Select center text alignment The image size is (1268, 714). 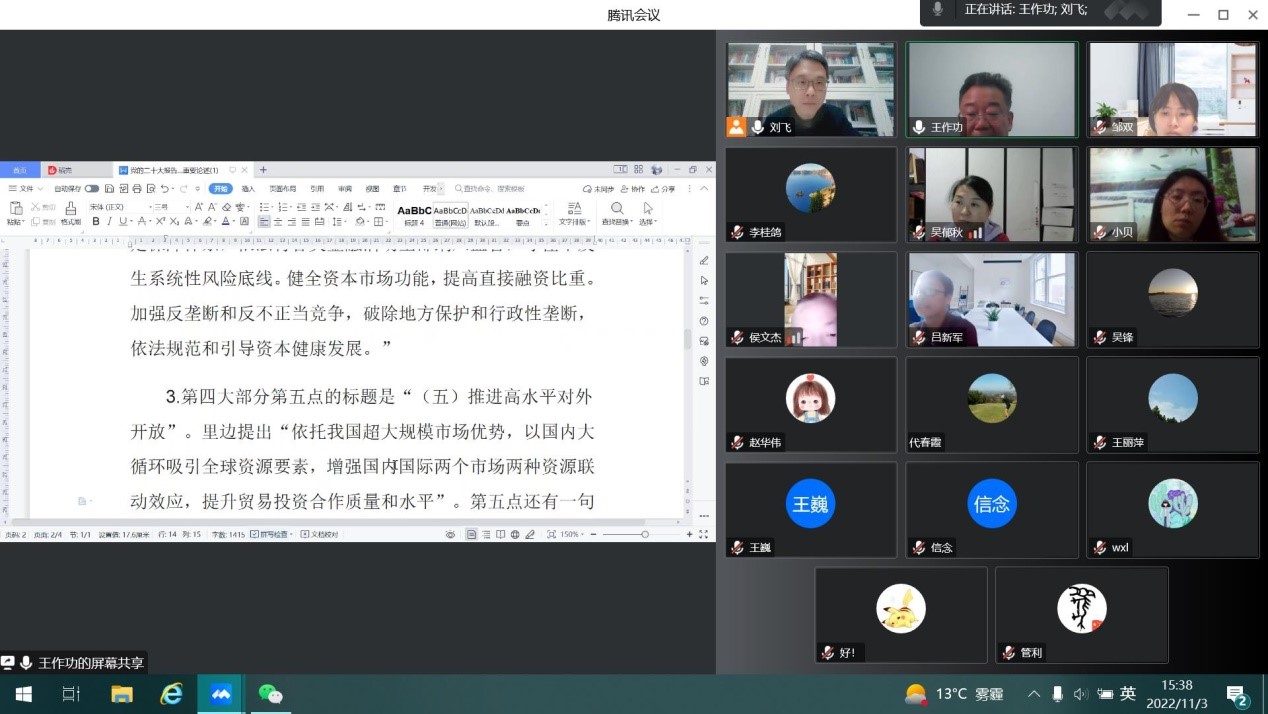(278, 221)
